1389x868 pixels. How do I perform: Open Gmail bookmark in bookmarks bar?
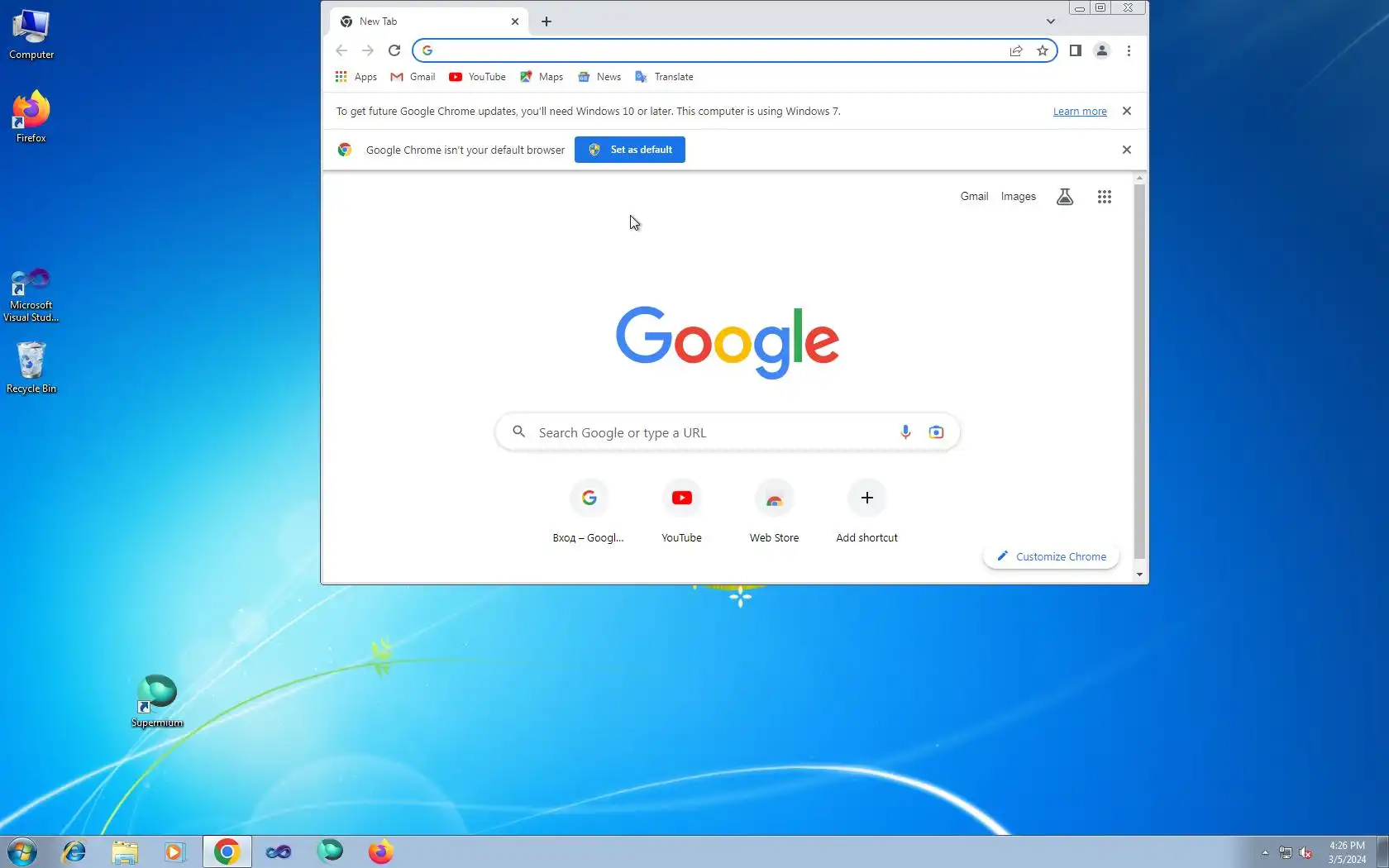[413, 77]
